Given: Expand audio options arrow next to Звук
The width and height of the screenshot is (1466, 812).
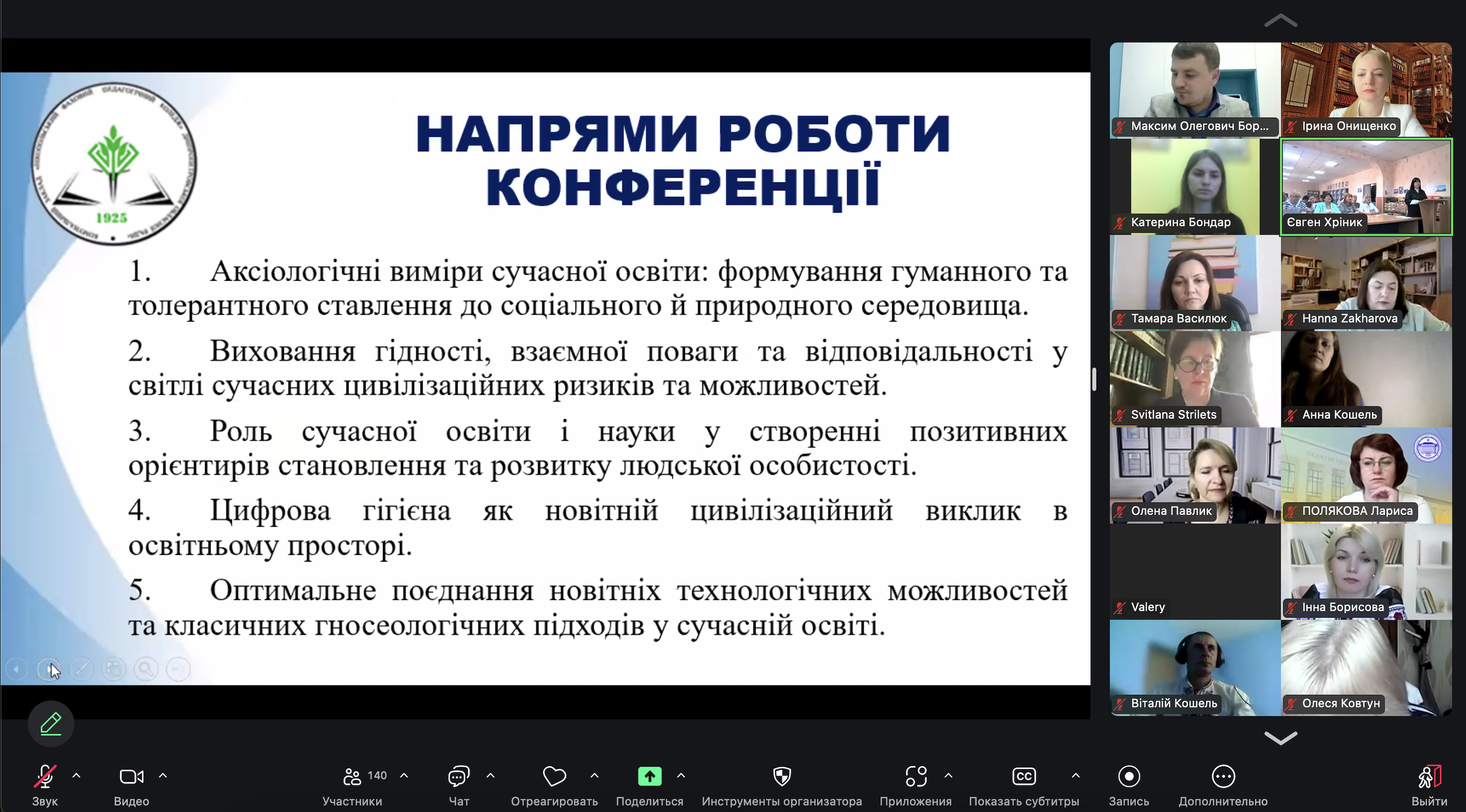Looking at the screenshot, I should [76, 775].
